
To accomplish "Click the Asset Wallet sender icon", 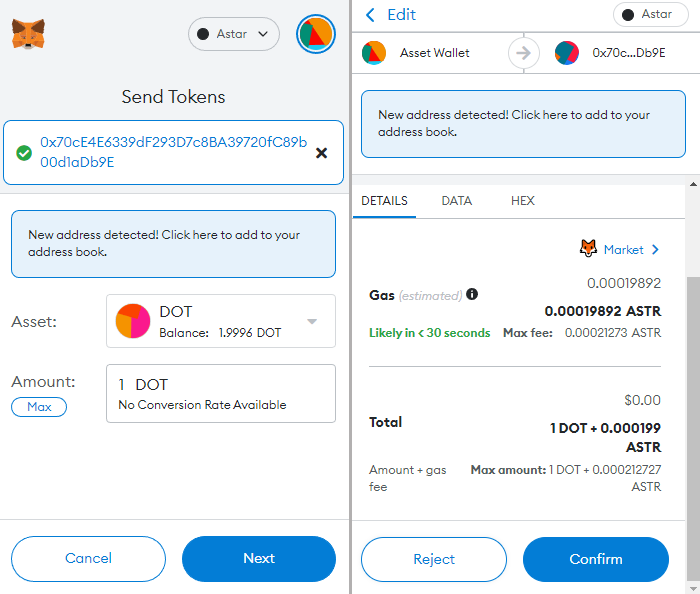I will click(x=374, y=52).
